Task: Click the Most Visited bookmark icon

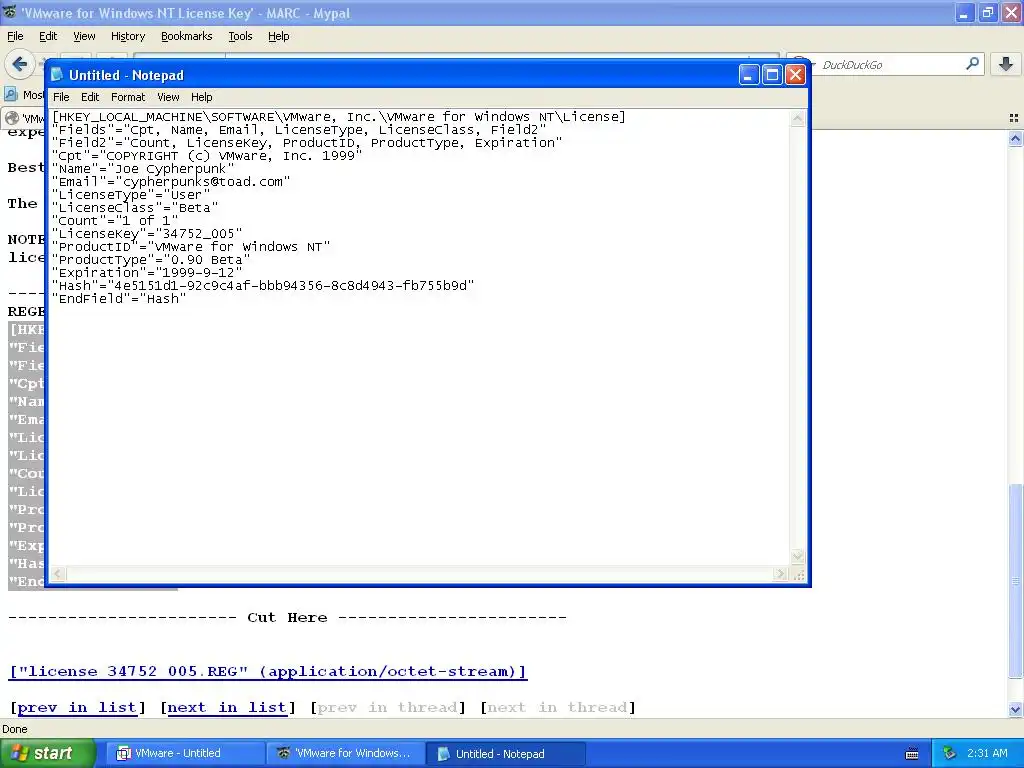Action: [x=10, y=95]
